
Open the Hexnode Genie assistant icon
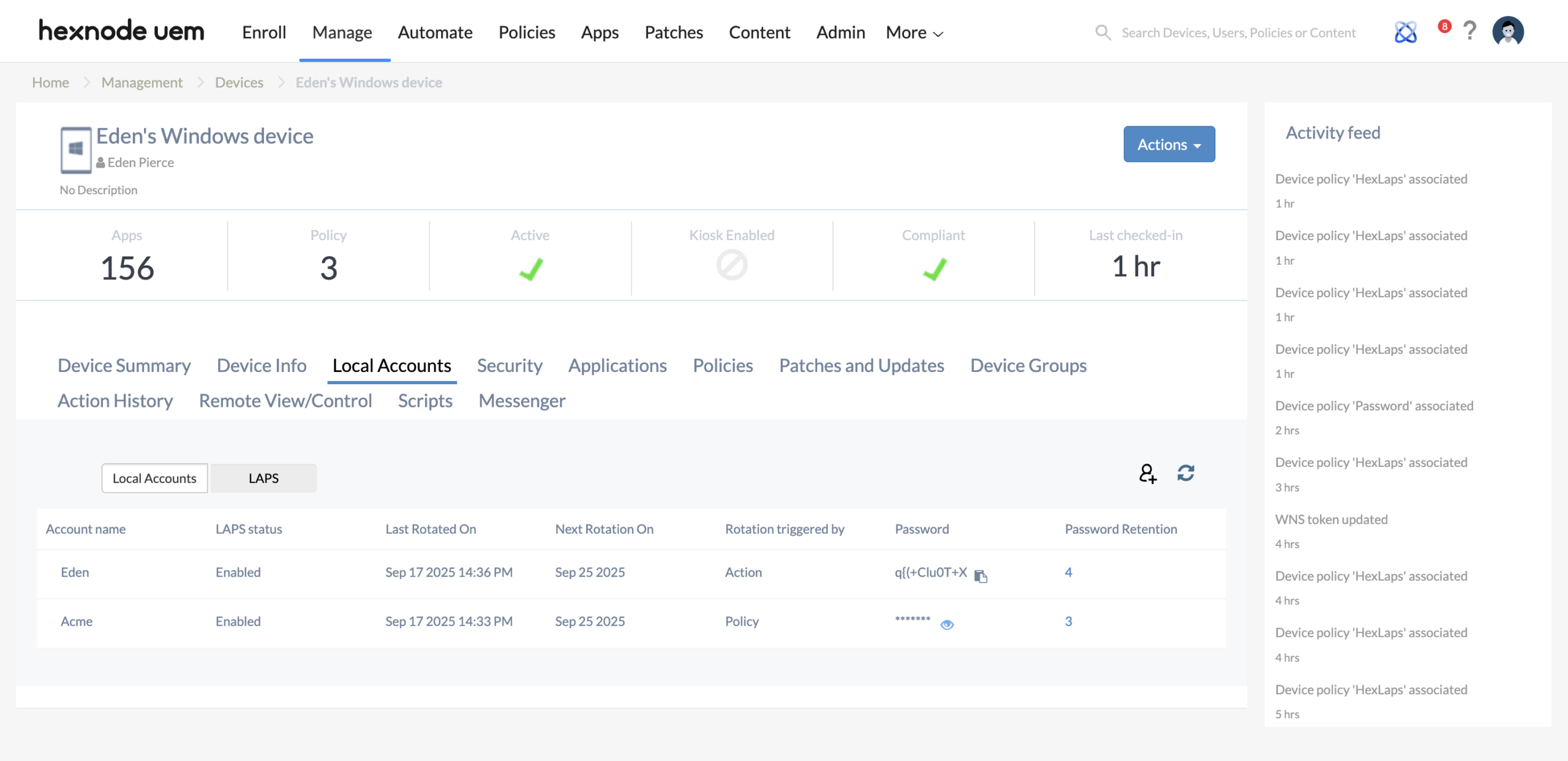point(1406,32)
